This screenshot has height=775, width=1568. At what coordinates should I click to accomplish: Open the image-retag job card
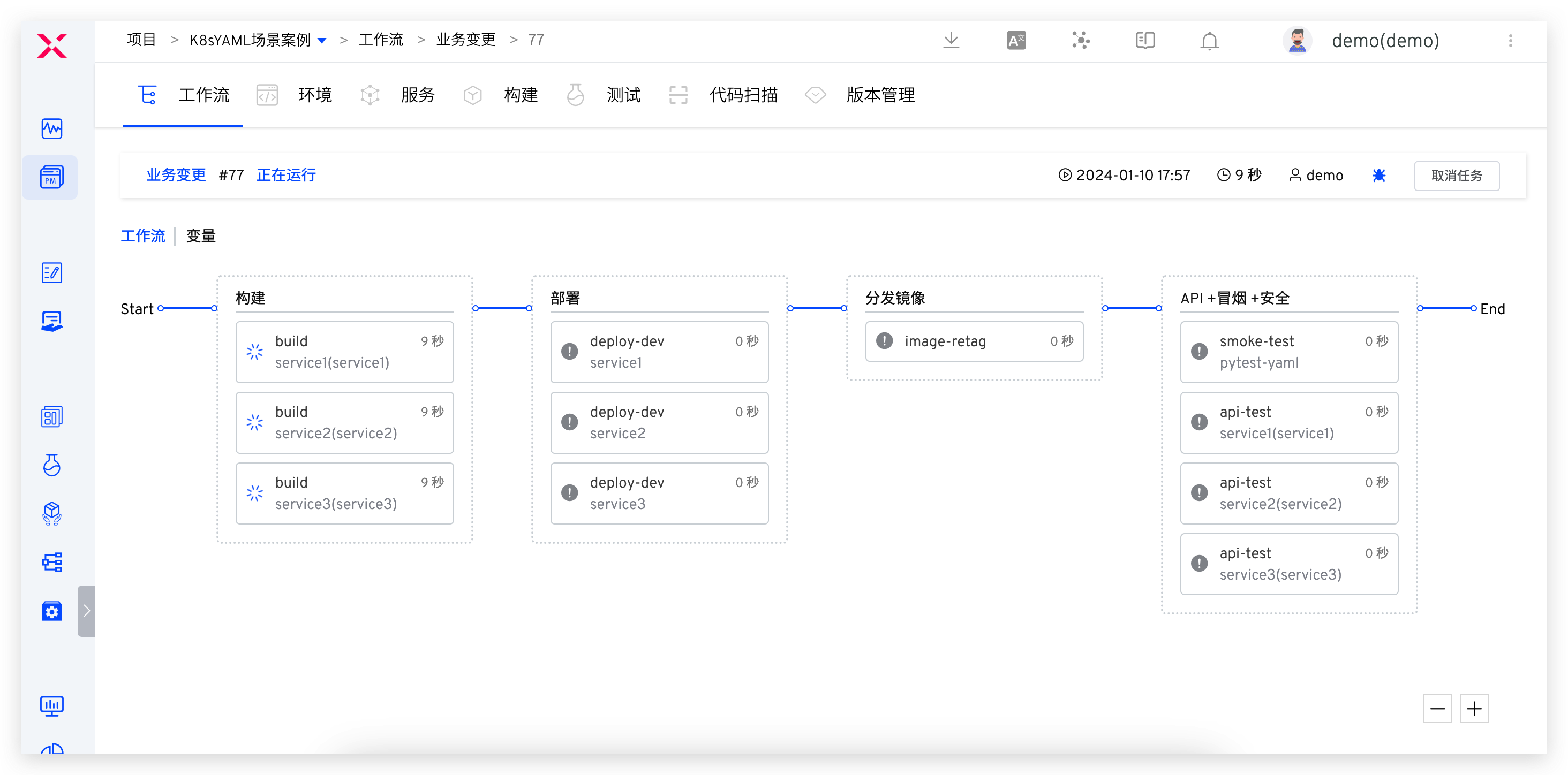point(974,341)
